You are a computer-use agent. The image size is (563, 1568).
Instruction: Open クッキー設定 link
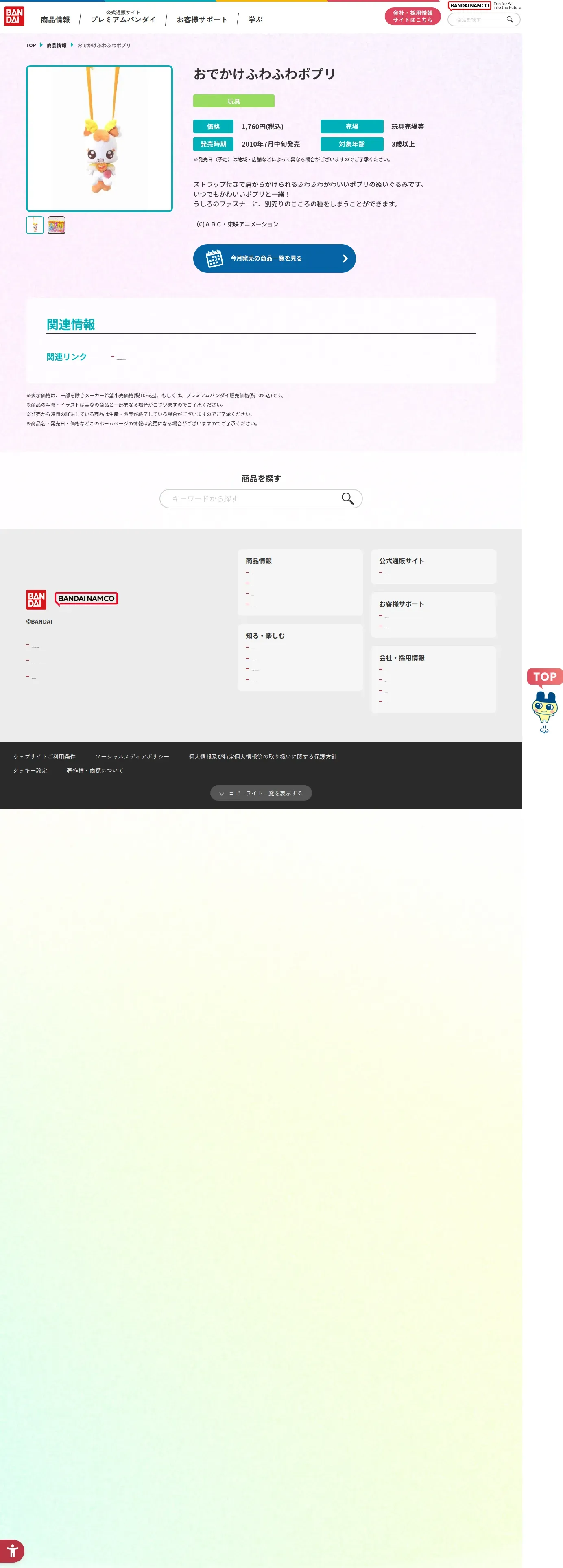[31, 771]
